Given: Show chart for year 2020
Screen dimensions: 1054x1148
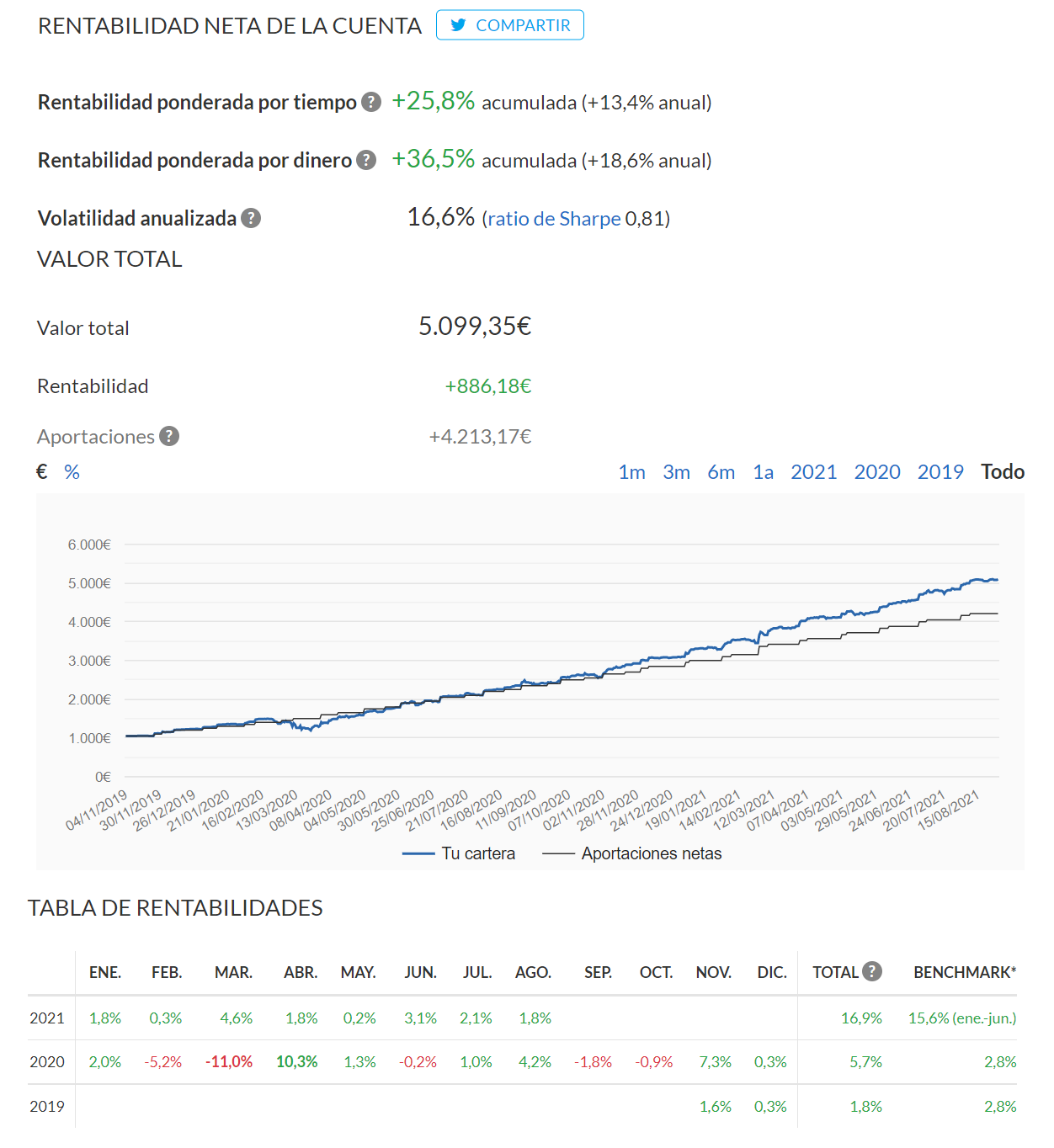Looking at the screenshot, I should coord(877,471).
